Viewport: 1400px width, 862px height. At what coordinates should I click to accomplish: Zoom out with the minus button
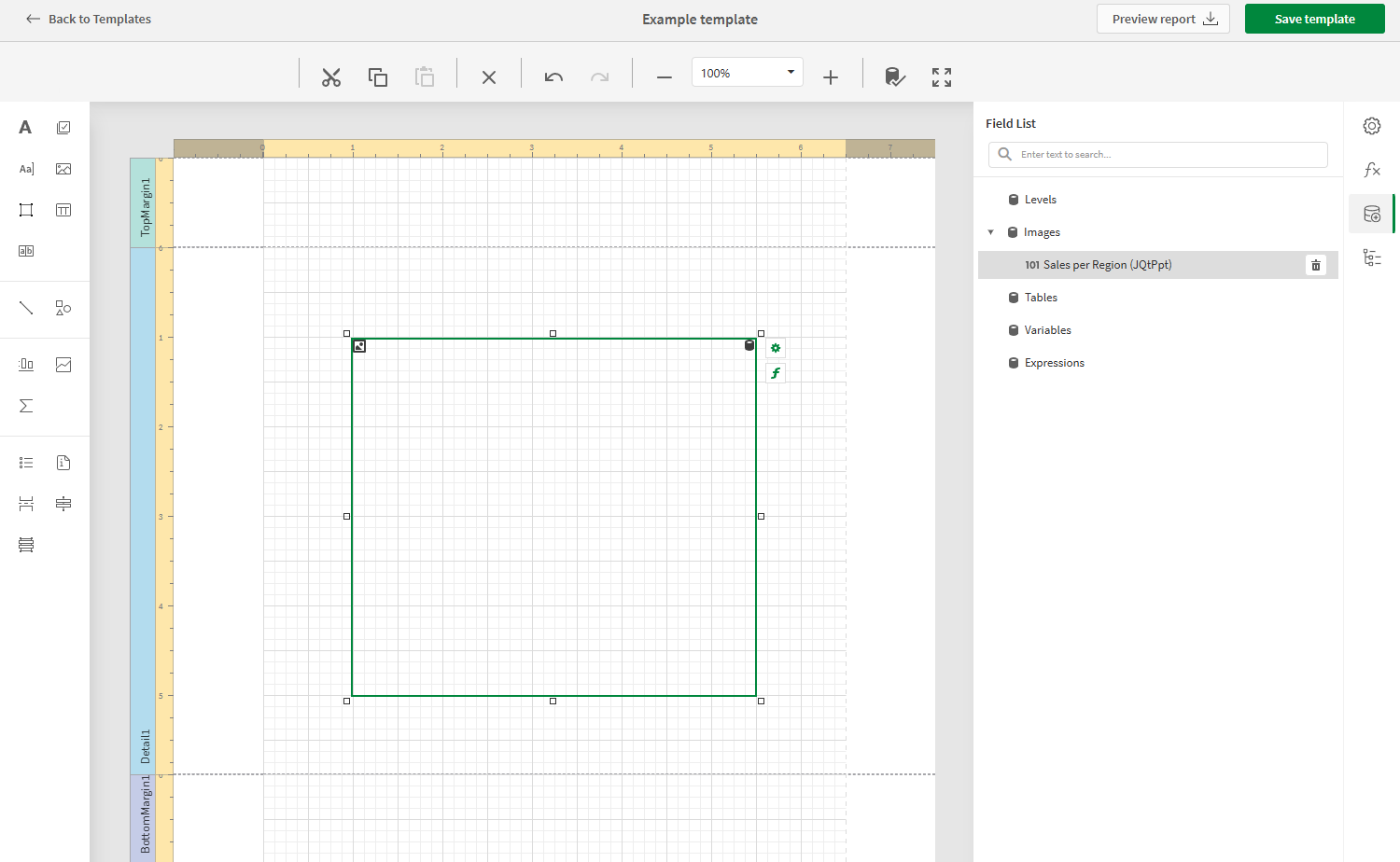point(664,77)
